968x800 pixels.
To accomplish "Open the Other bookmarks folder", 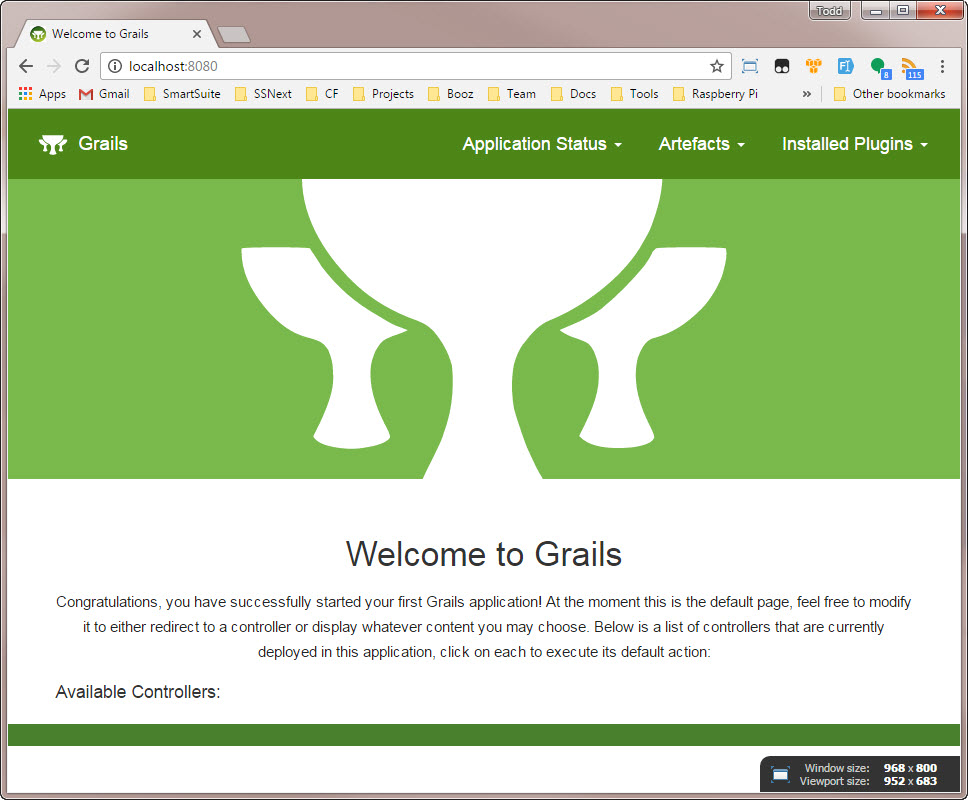I will coord(890,94).
